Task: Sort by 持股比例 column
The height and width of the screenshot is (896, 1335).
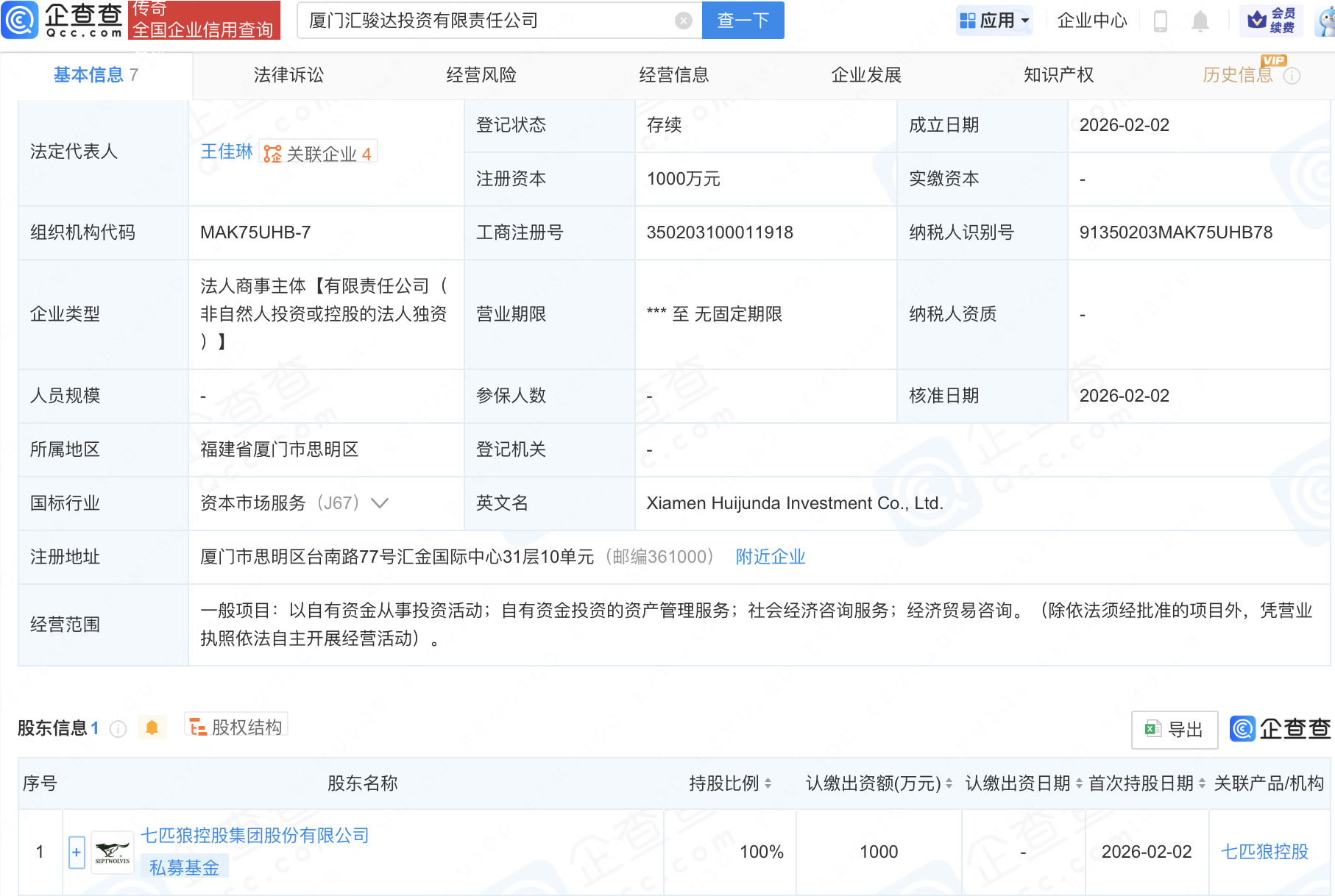Action: coord(768,783)
